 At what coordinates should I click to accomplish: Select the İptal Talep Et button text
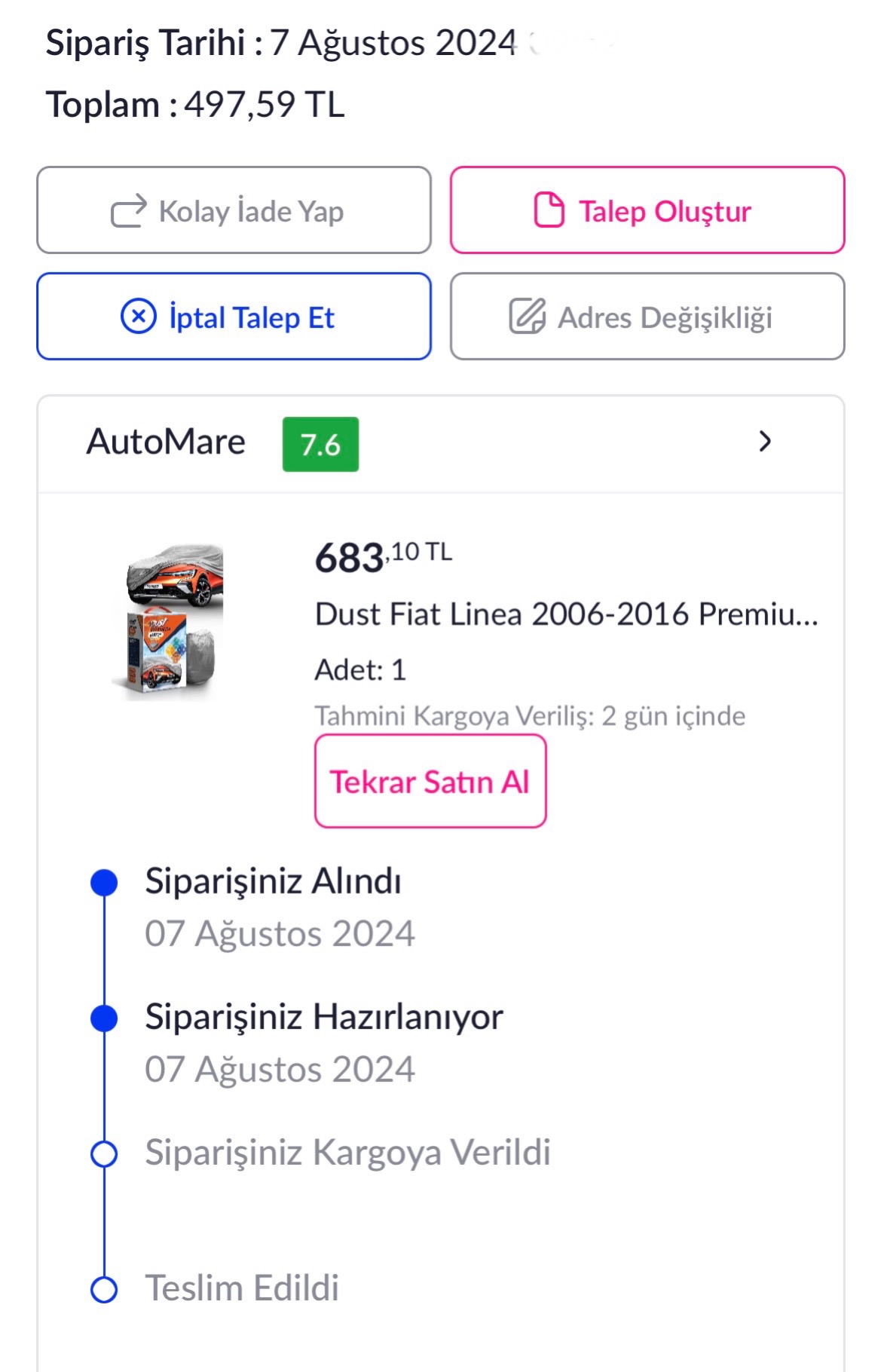tap(252, 318)
